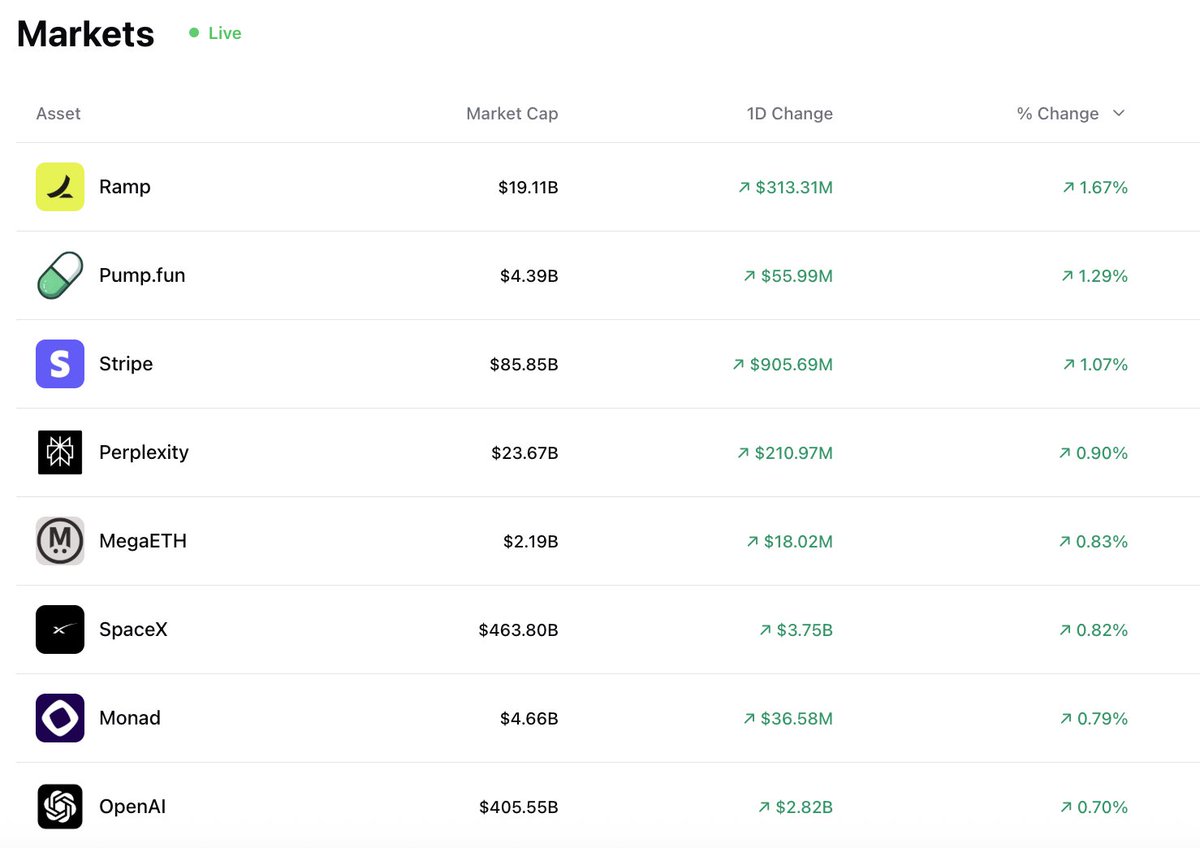Click the OpenAI logo icon
This screenshot has height=848, width=1200.
coord(60,806)
